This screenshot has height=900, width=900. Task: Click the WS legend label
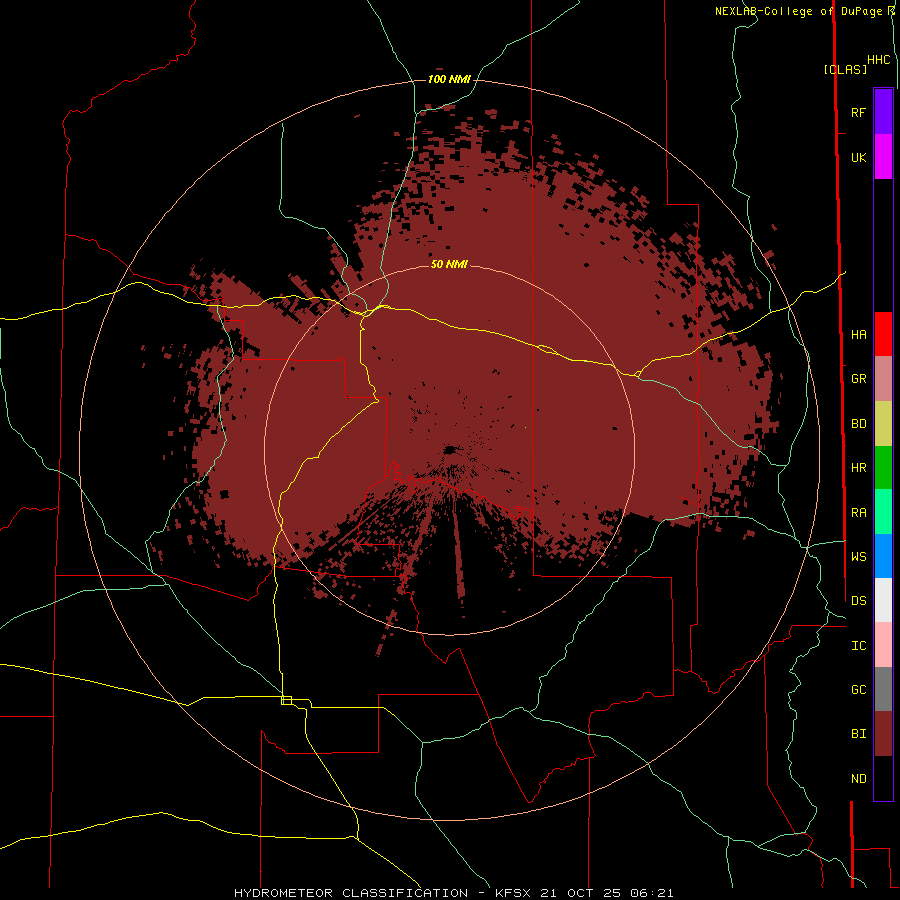coord(858,556)
